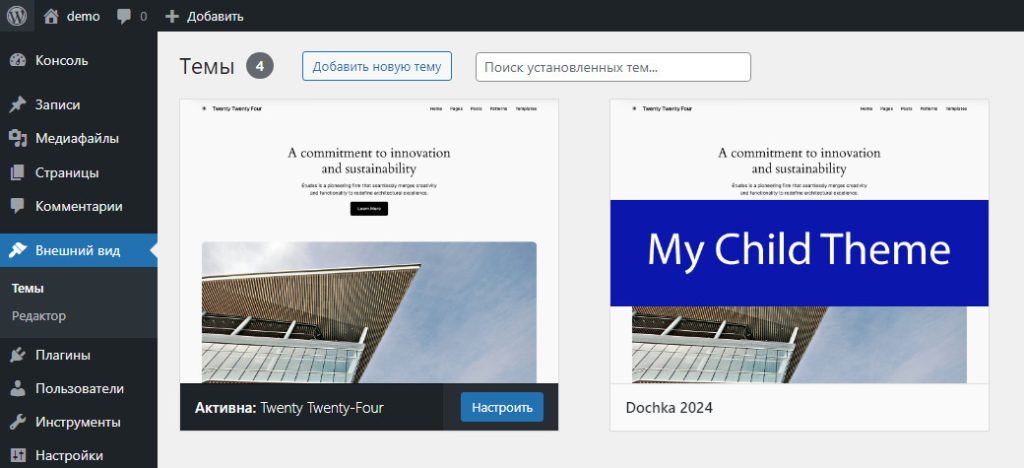Go to Пользователи section
The width and height of the screenshot is (1024, 468).
click(78, 389)
